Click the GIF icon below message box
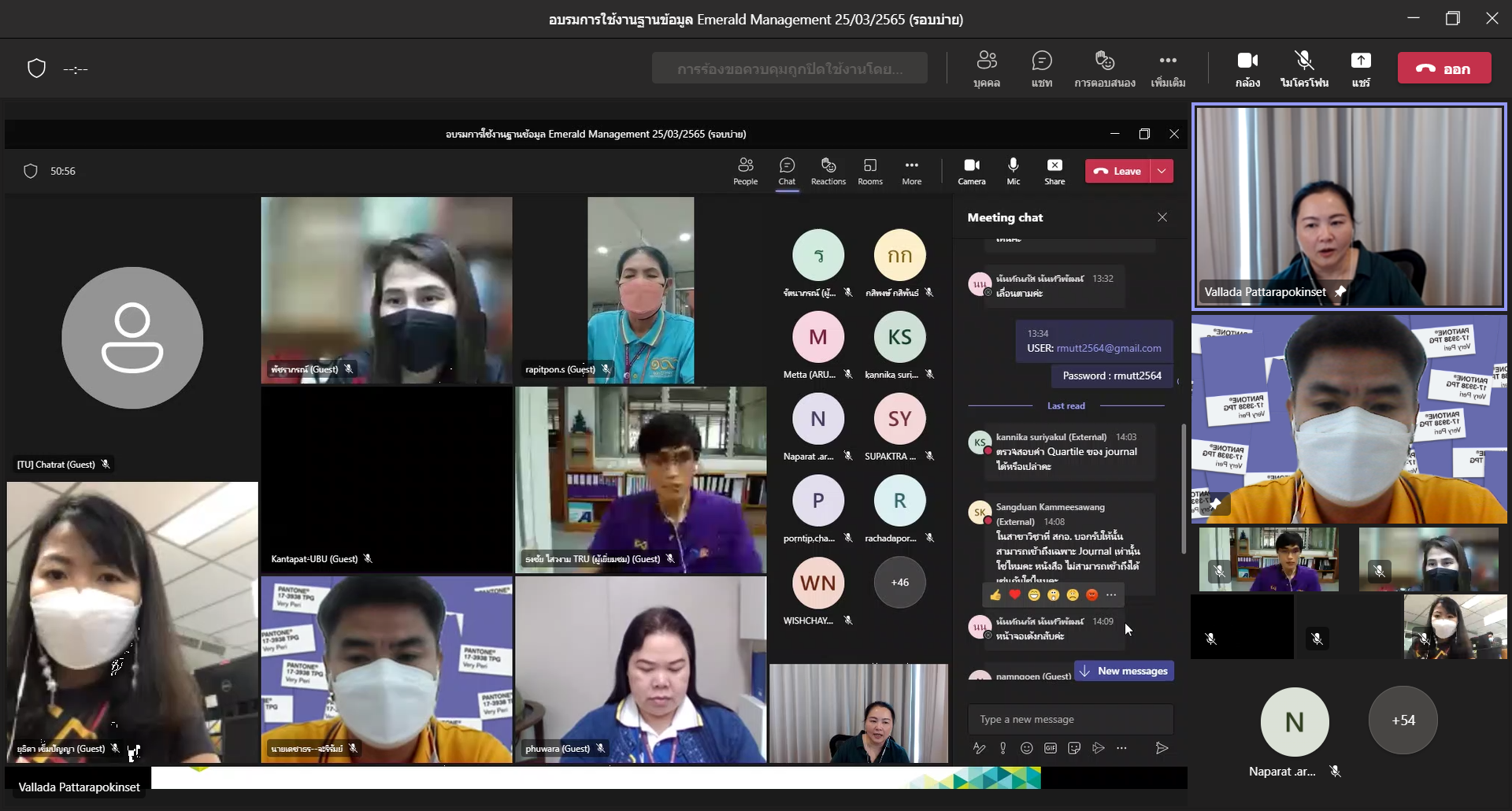 click(x=1050, y=748)
